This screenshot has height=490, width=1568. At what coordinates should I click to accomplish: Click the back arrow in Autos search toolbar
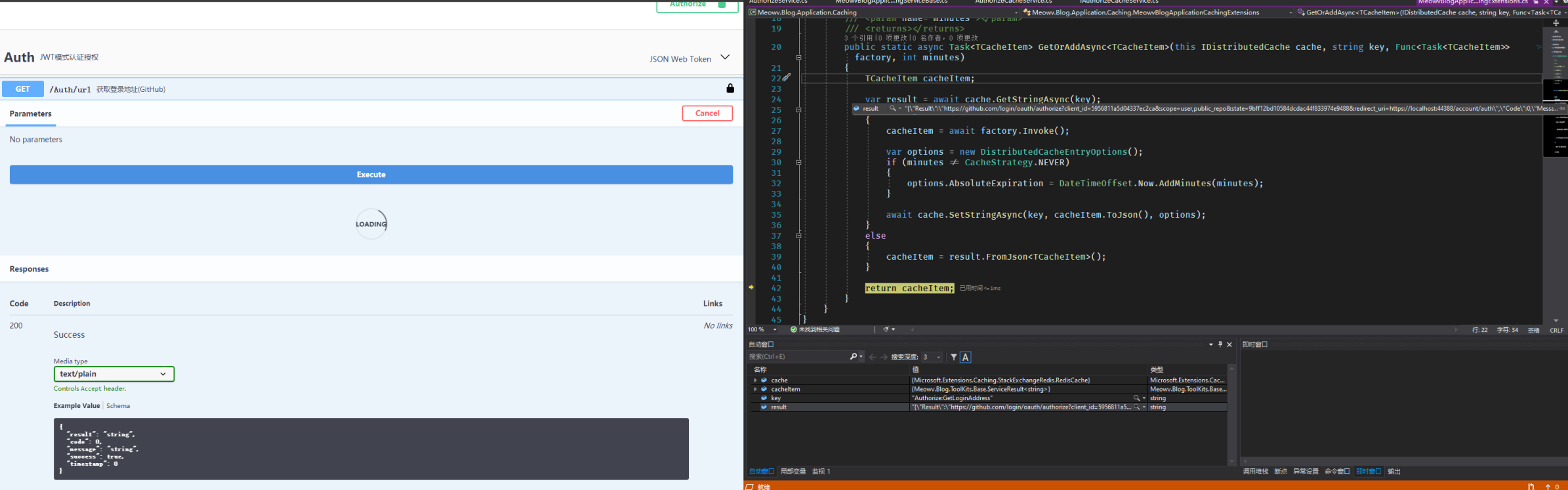click(x=873, y=357)
